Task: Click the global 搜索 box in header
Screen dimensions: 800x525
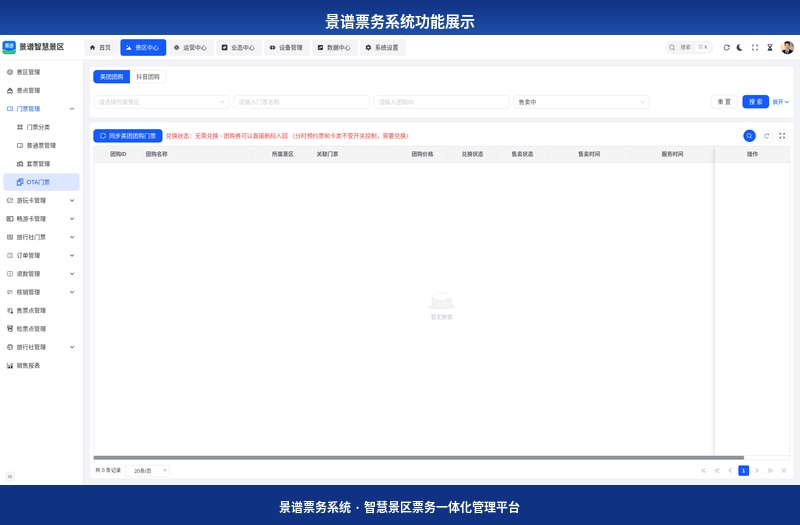Action: click(x=689, y=47)
